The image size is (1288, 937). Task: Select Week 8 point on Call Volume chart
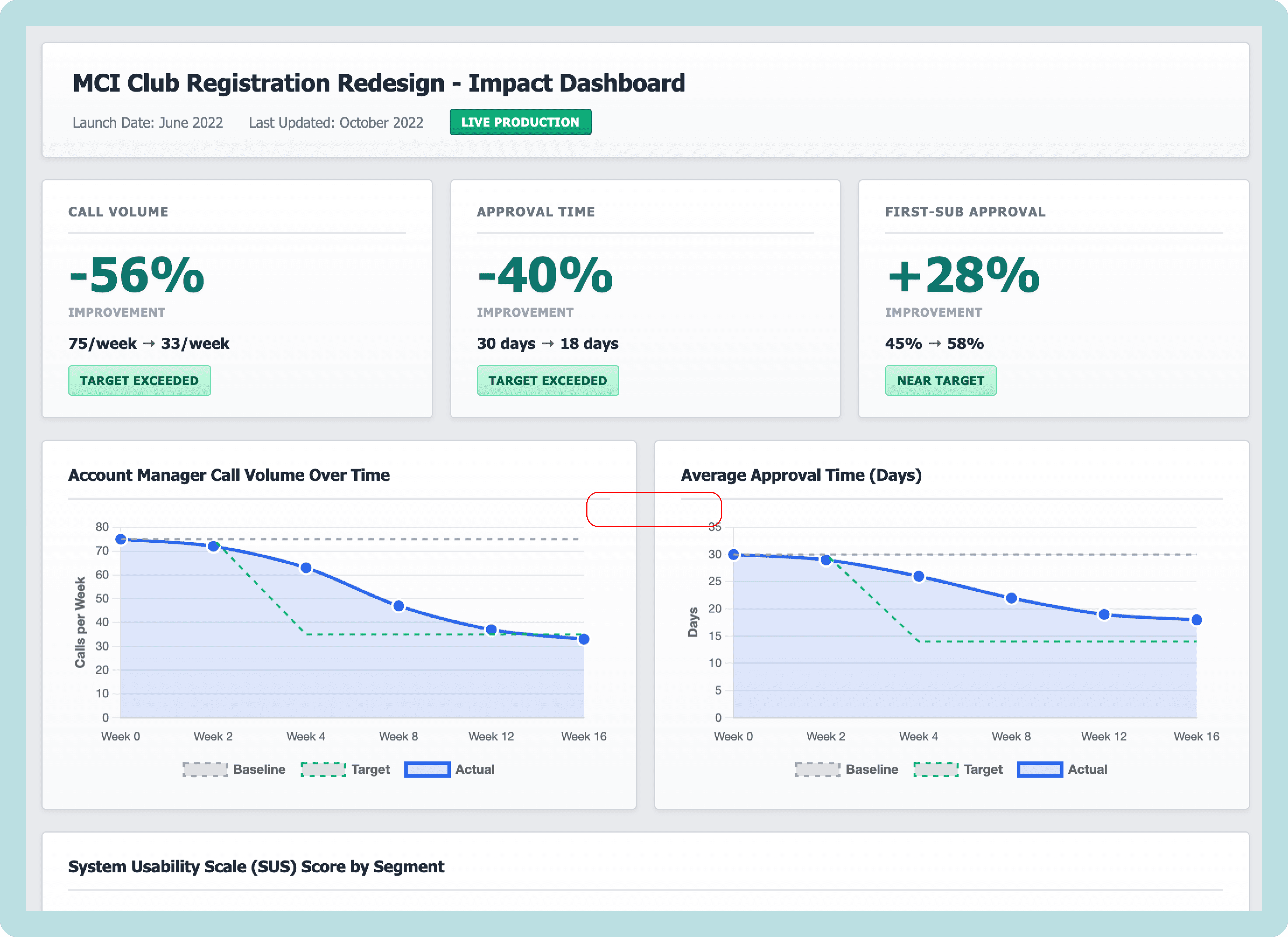(x=399, y=606)
